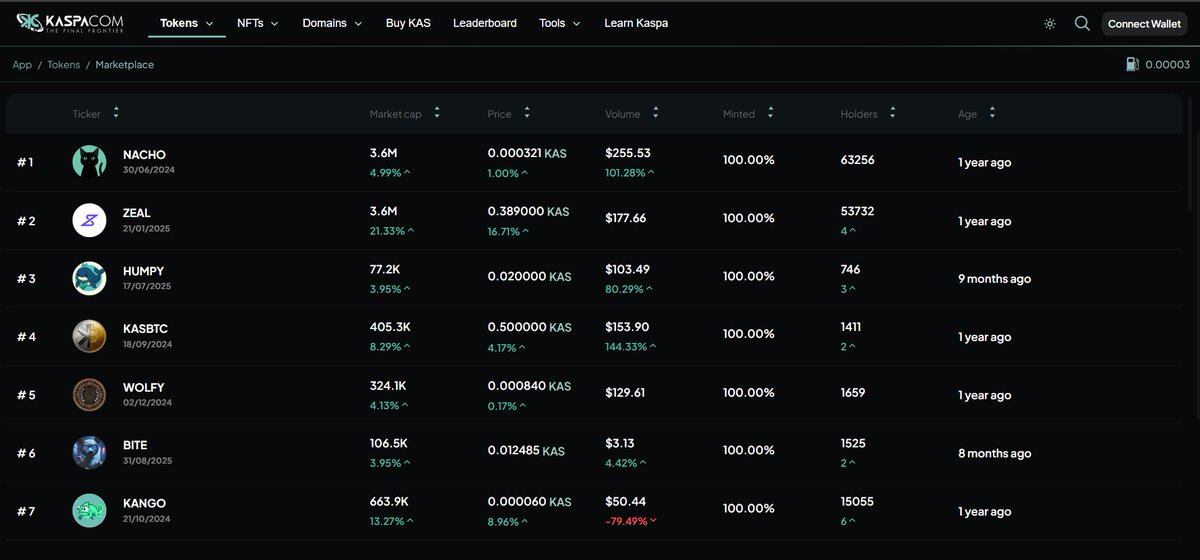The width and height of the screenshot is (1200, 560).
Task: Sort by Volume column arrows
Action: (656, 113)
